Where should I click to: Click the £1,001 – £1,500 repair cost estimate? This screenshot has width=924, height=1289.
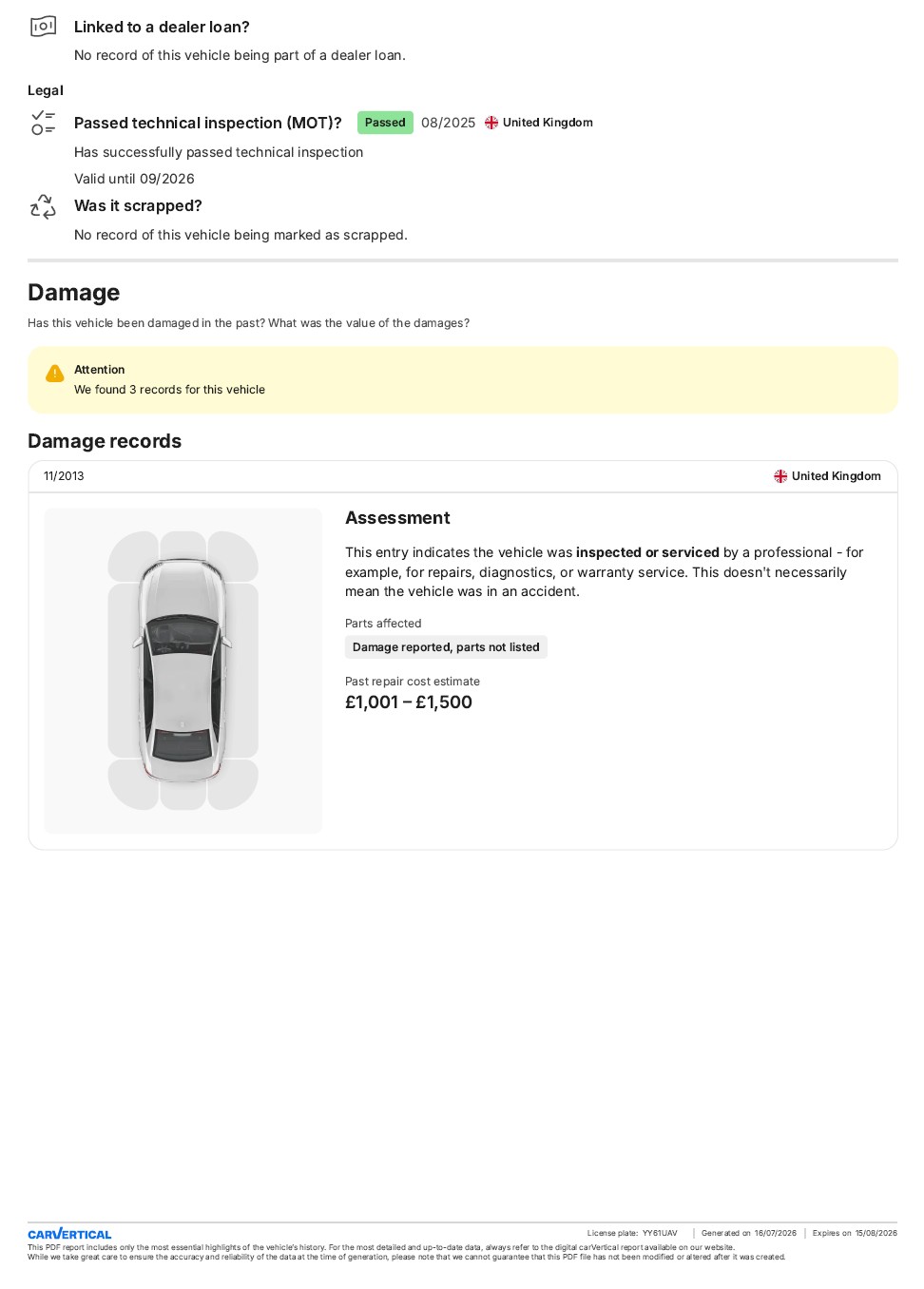(409, 702)
